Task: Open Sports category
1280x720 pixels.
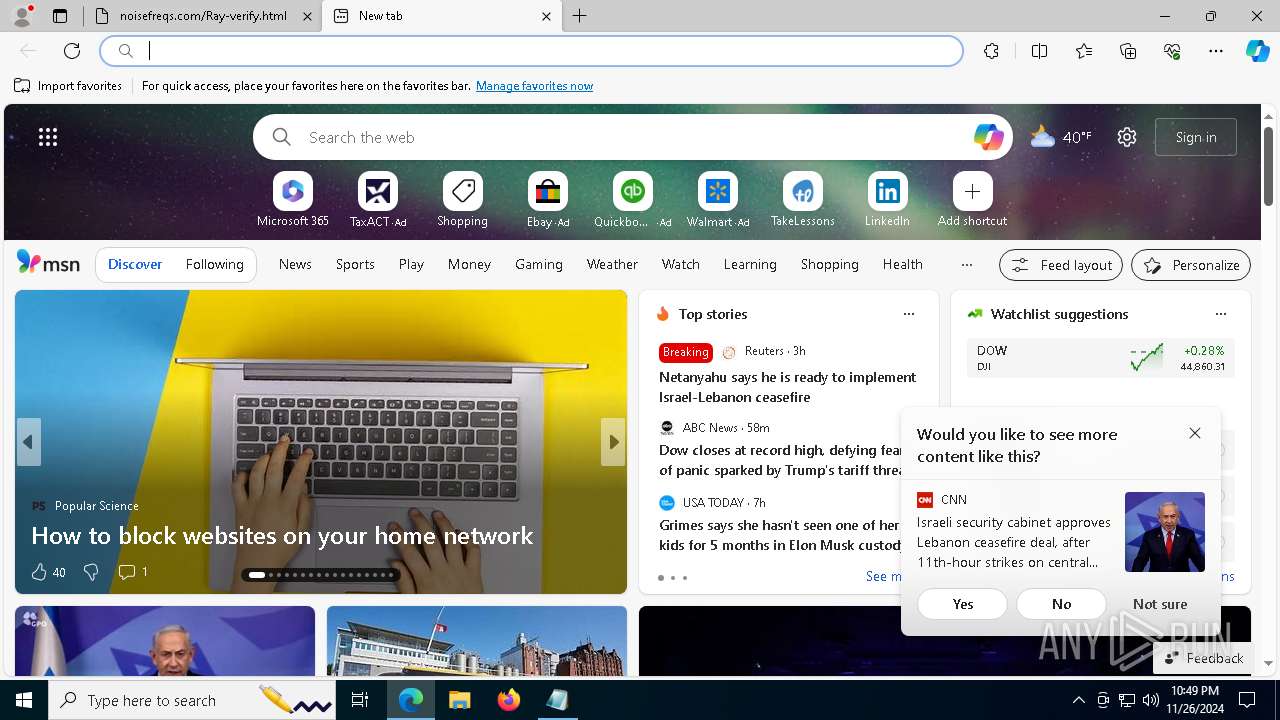Action: [355, 265]
